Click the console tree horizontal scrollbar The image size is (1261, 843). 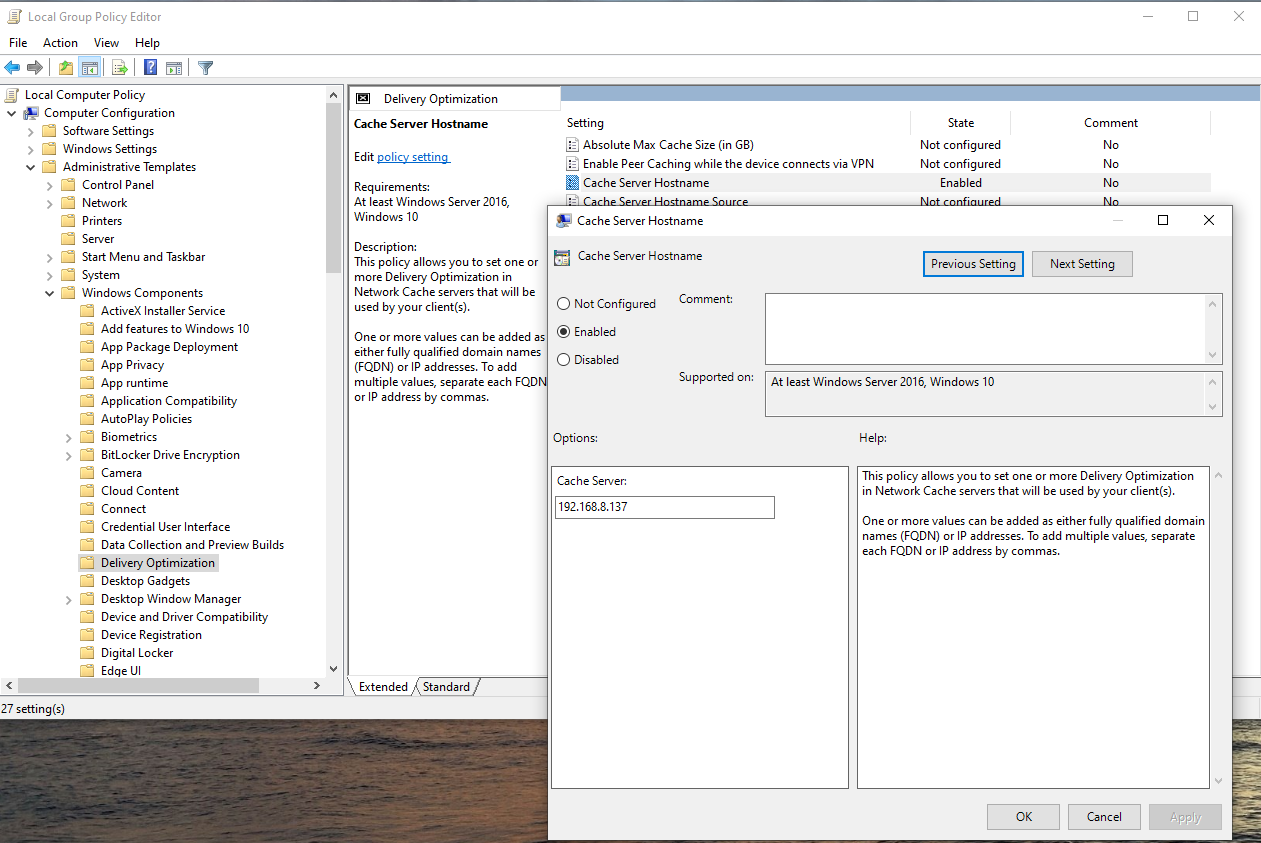[x=160, y=686]
